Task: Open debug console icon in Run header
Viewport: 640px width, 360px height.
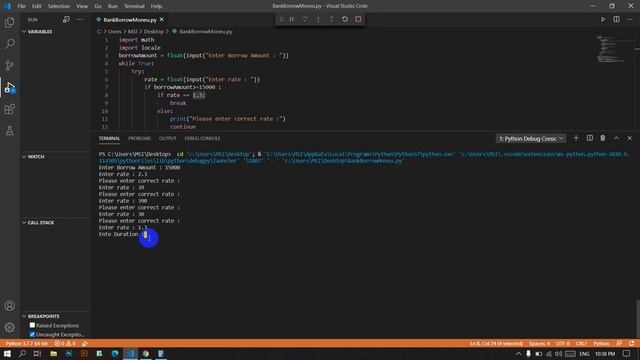Action: pos(66,20)
